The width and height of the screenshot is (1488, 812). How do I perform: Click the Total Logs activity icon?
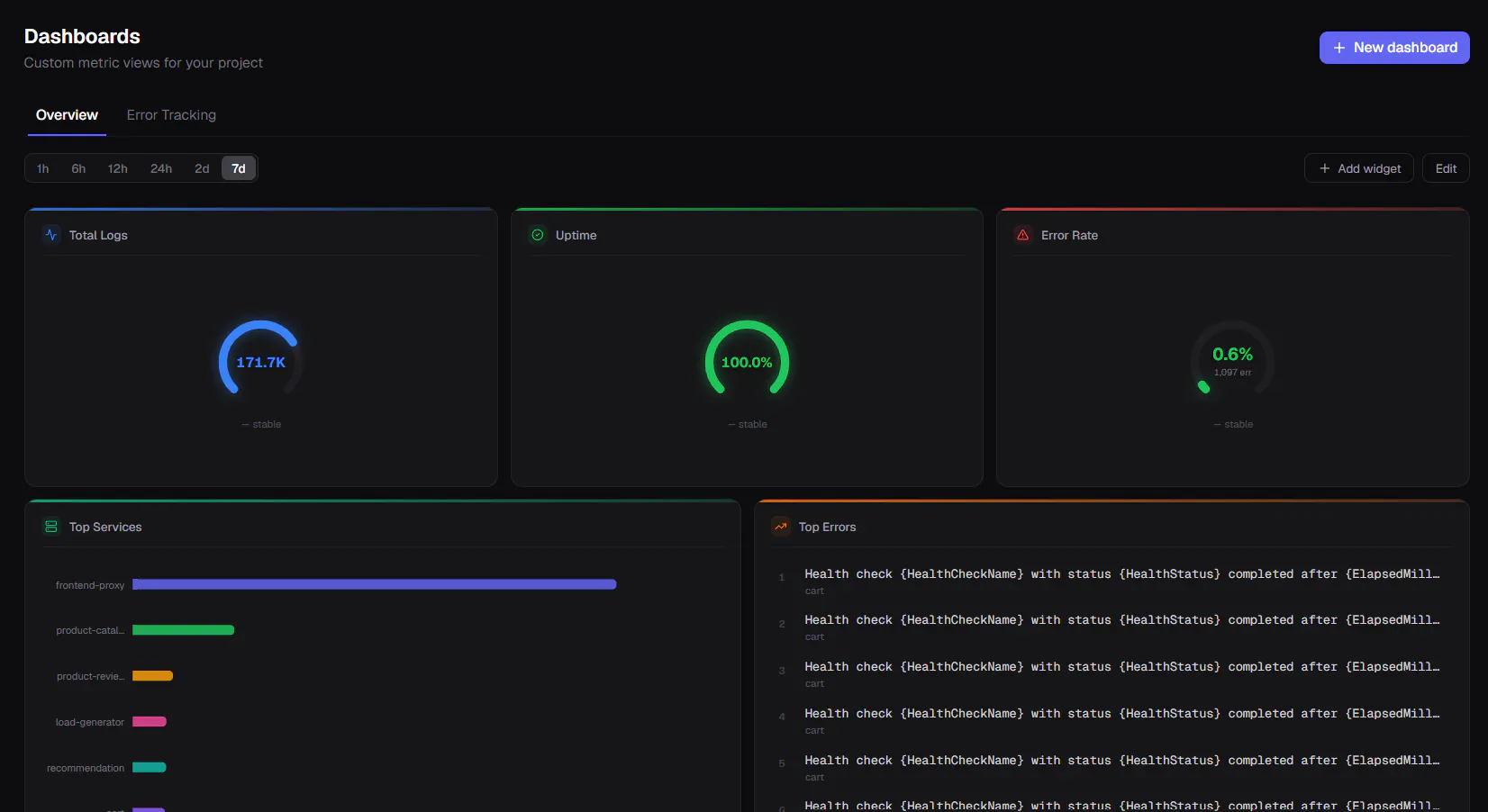[51, 235]
